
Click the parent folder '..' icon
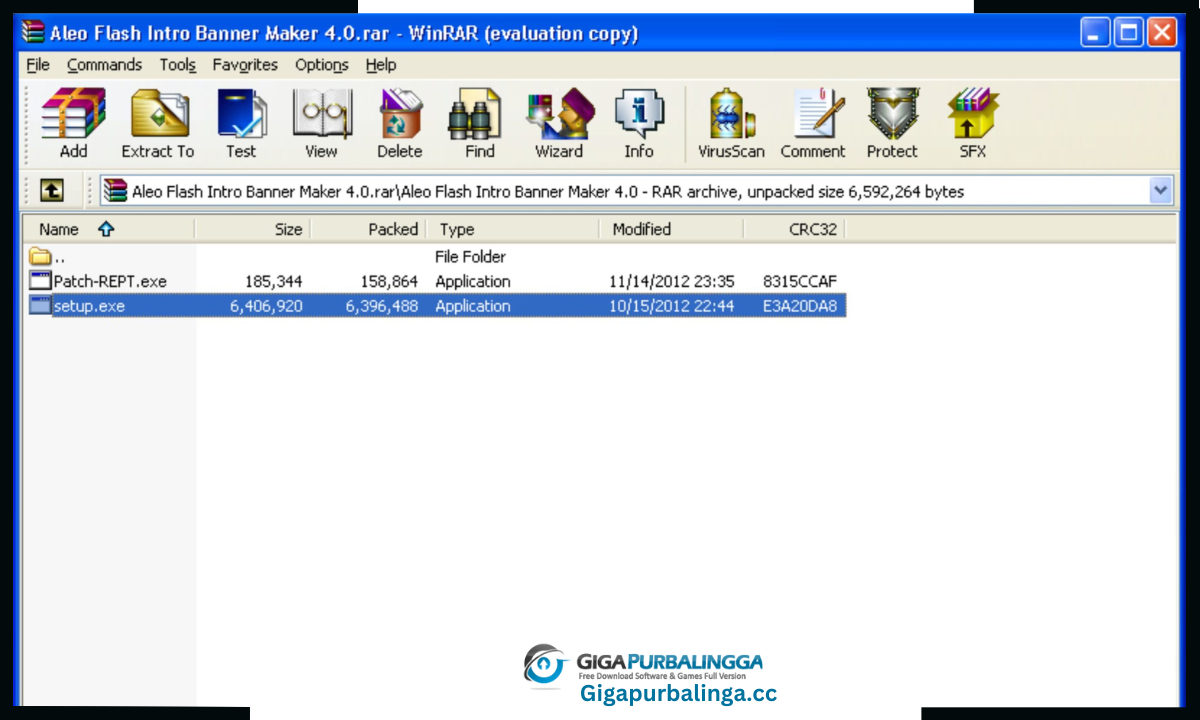(x=40, y=257)
